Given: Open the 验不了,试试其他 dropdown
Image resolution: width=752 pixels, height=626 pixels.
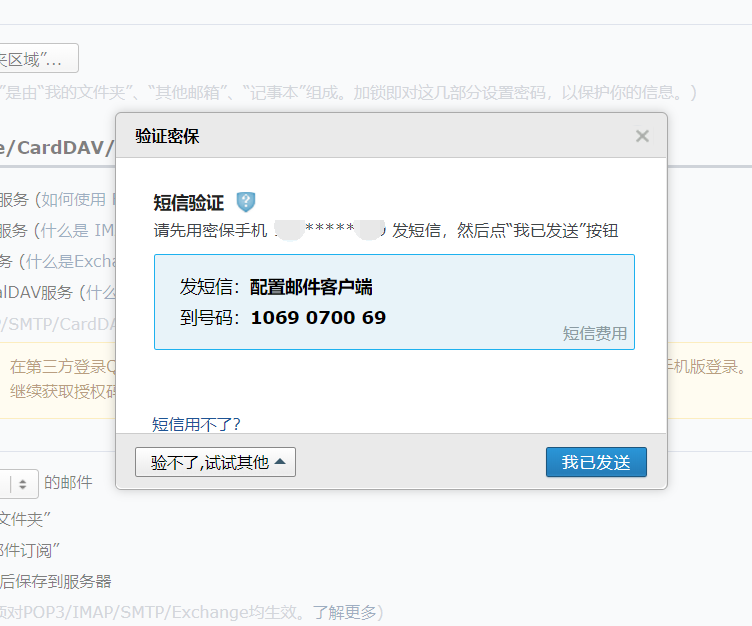Looking at the screenshot, I should 215,462.
